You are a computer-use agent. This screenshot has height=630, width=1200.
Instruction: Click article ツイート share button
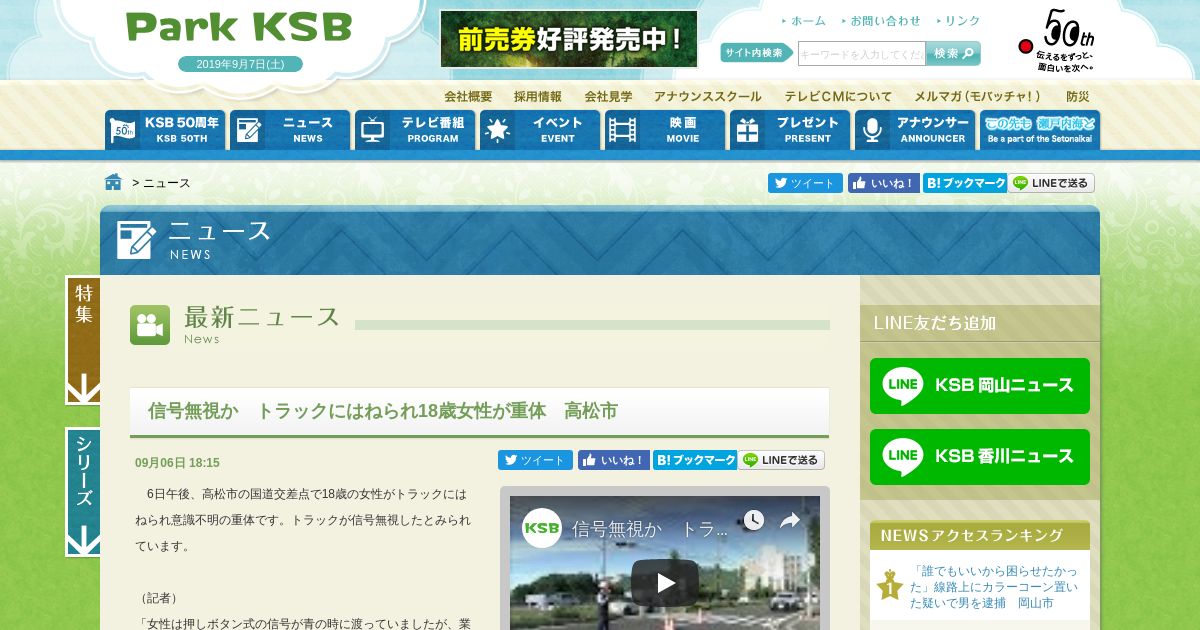pos(535,460)
